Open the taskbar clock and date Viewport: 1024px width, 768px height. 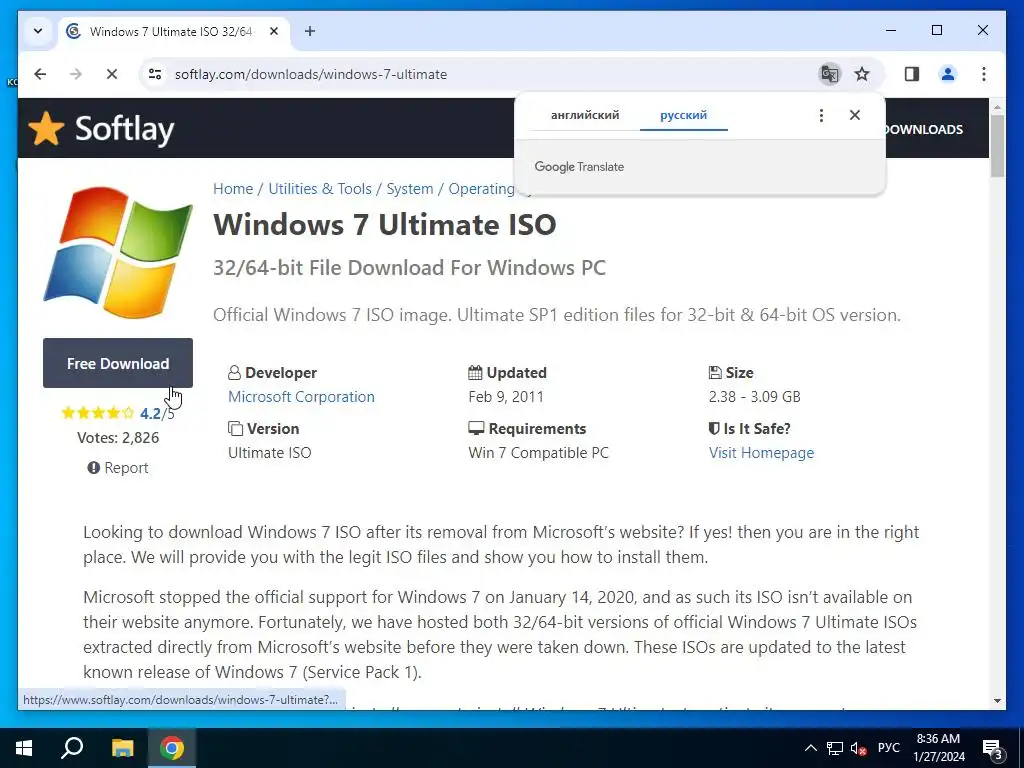point(938,748)
